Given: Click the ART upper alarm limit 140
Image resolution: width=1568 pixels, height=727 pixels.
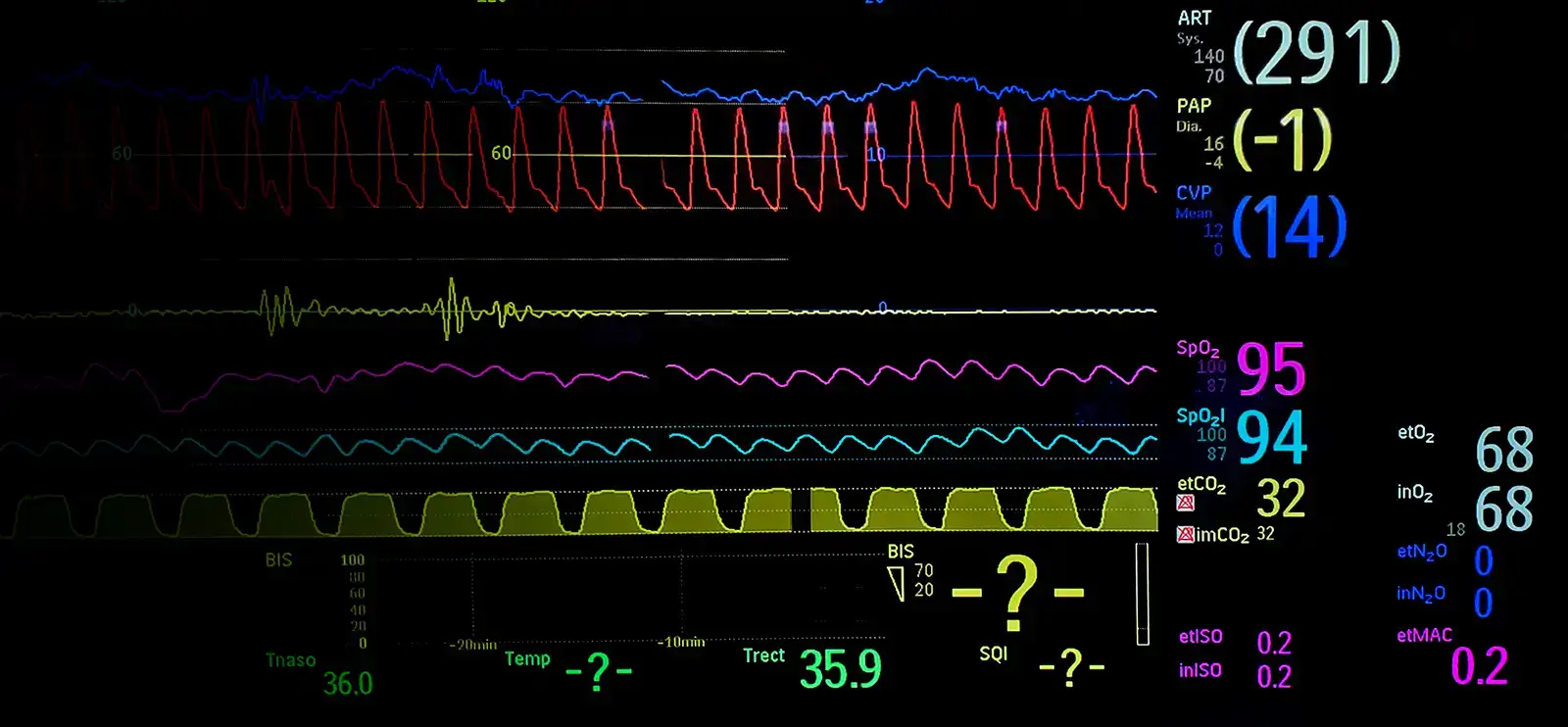Looking at the screenshot, I should [1209, 56].
